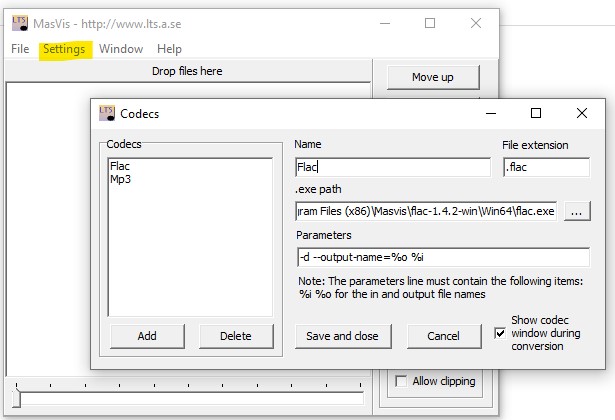Click the MasVis app icon in title bar
Screen dimensions: 615x420
(19, 23)
